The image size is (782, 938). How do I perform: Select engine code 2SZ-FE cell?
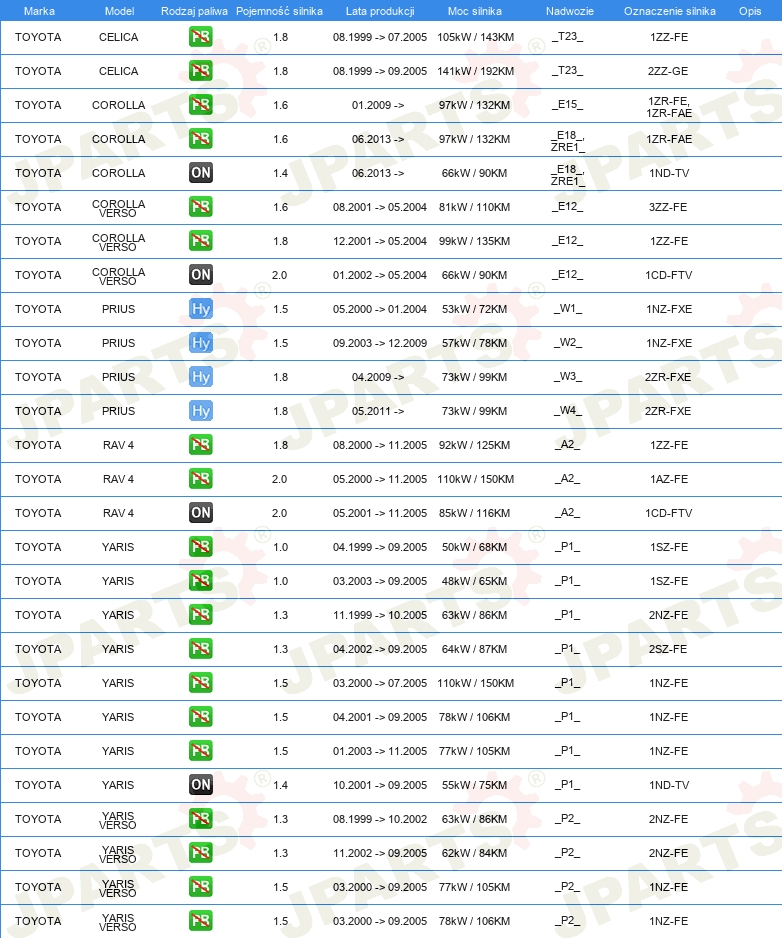(x=668, y=649)
